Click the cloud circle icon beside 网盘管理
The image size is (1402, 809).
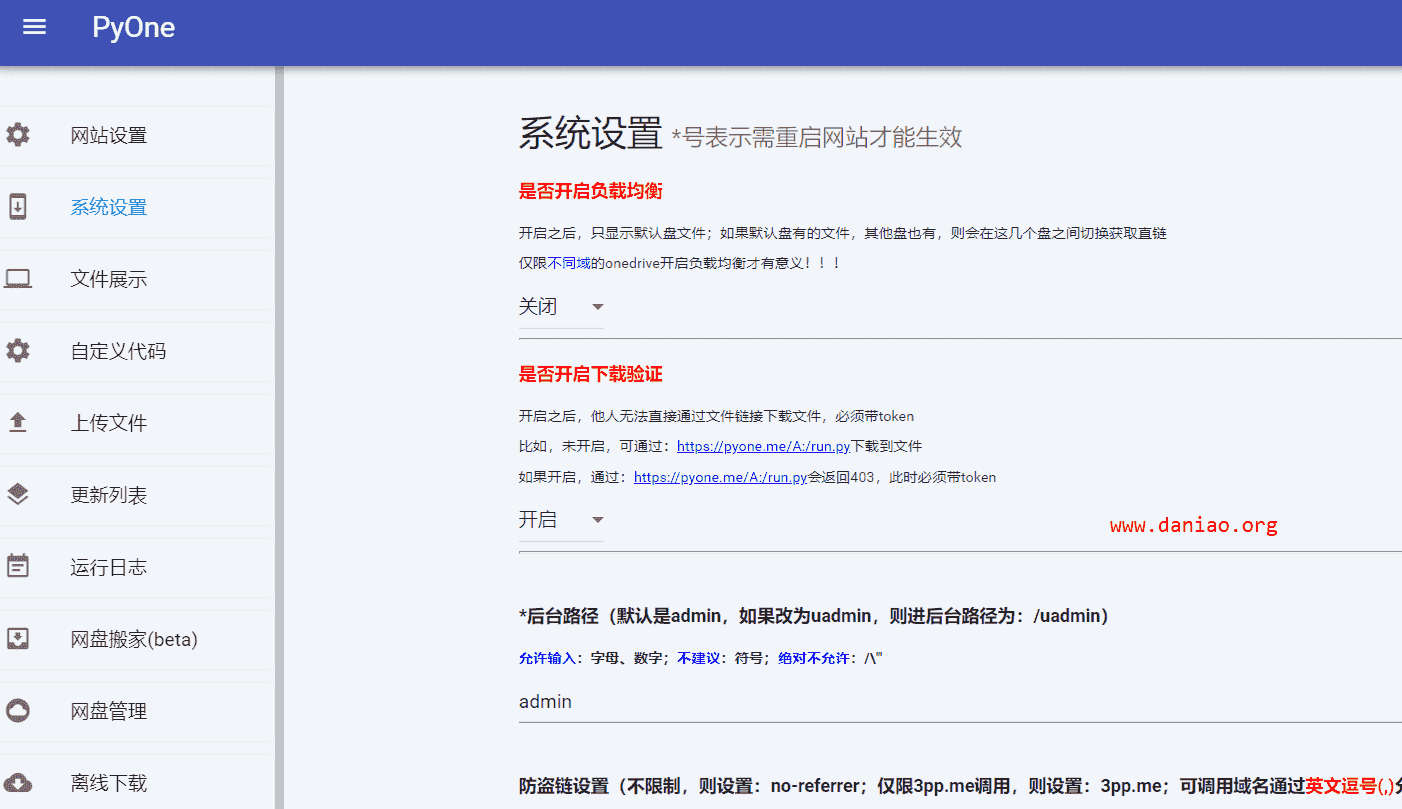(x=17, y=711)
